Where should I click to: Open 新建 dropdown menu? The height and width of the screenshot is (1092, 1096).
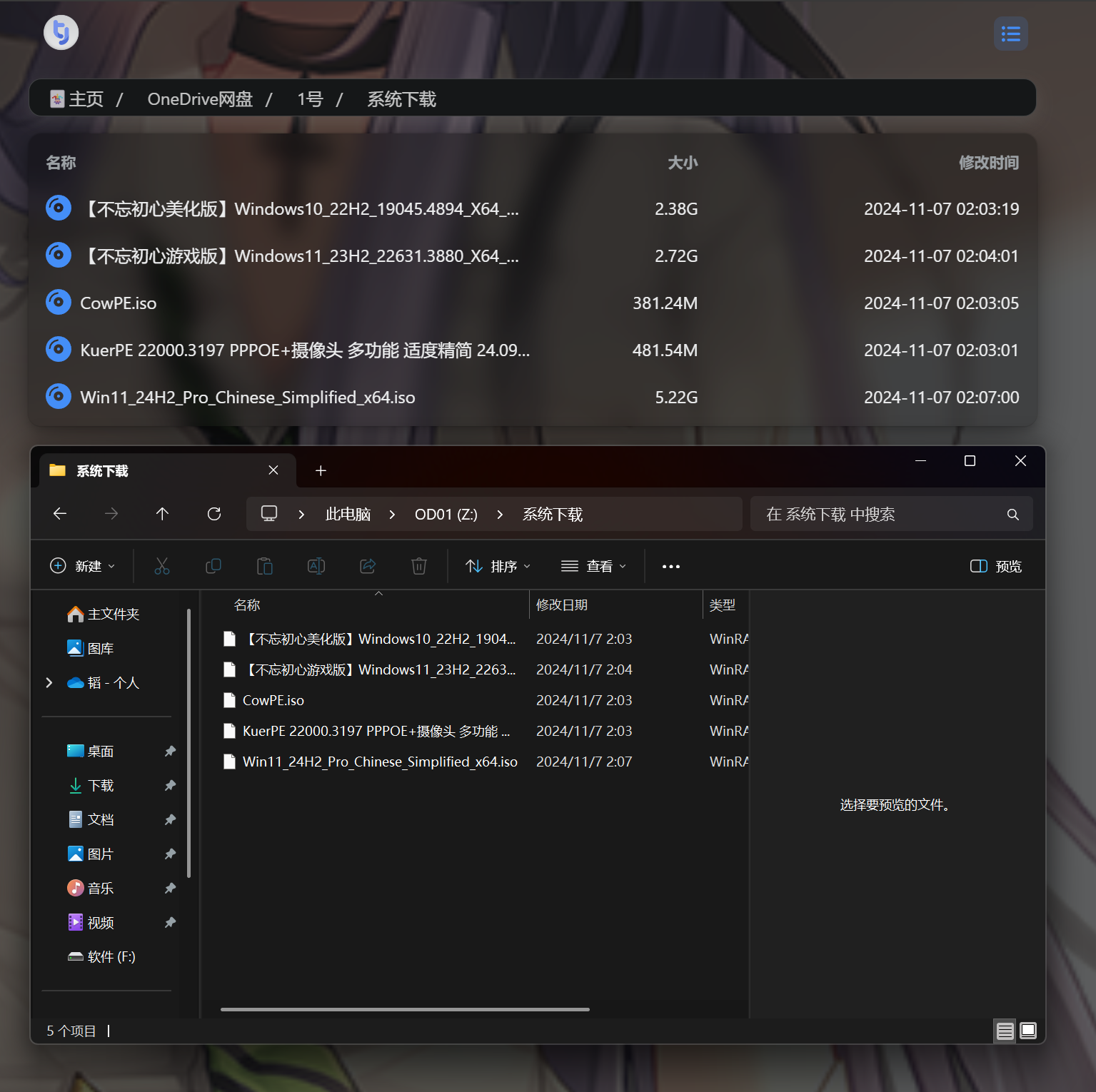point(82,566)
